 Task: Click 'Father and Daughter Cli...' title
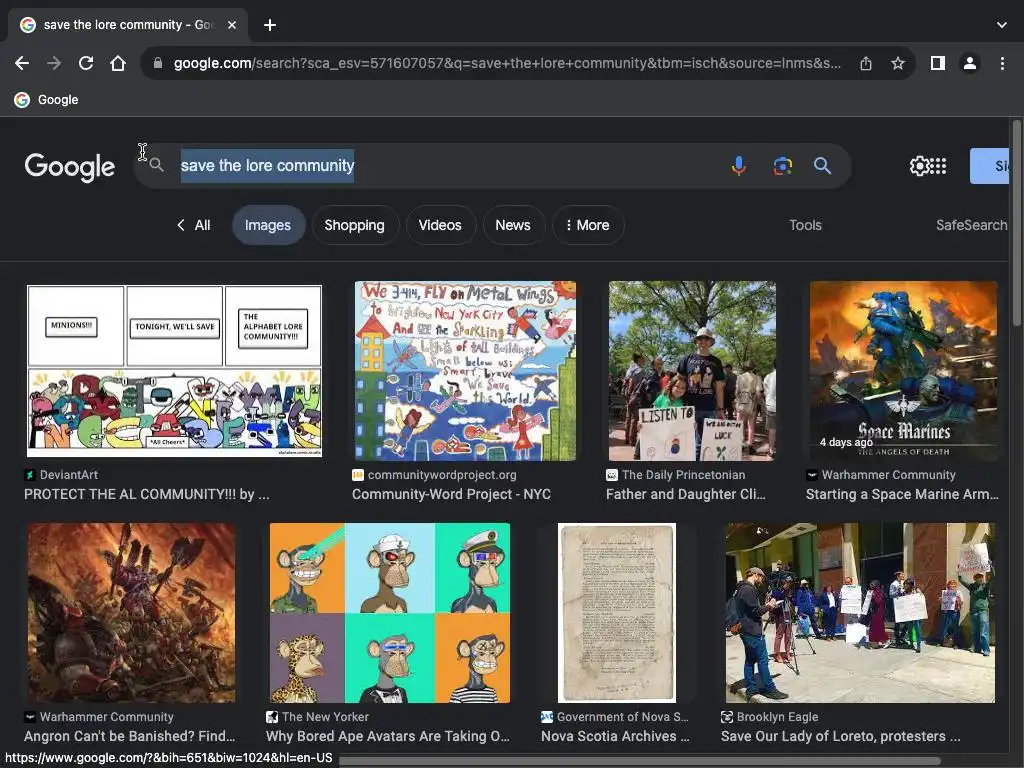(x=686, y=494)
